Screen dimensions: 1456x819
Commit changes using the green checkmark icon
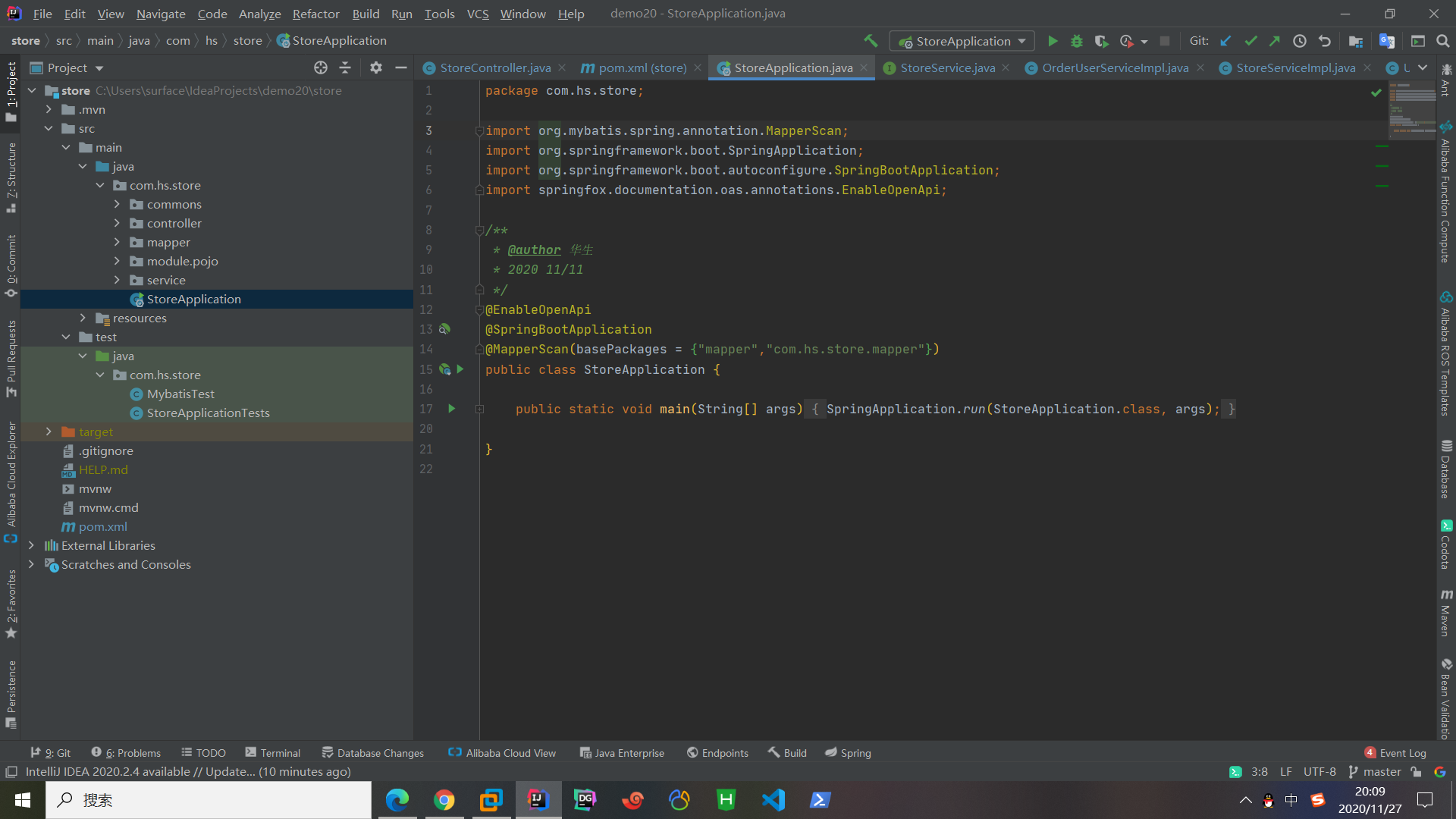pos(1250,41)
